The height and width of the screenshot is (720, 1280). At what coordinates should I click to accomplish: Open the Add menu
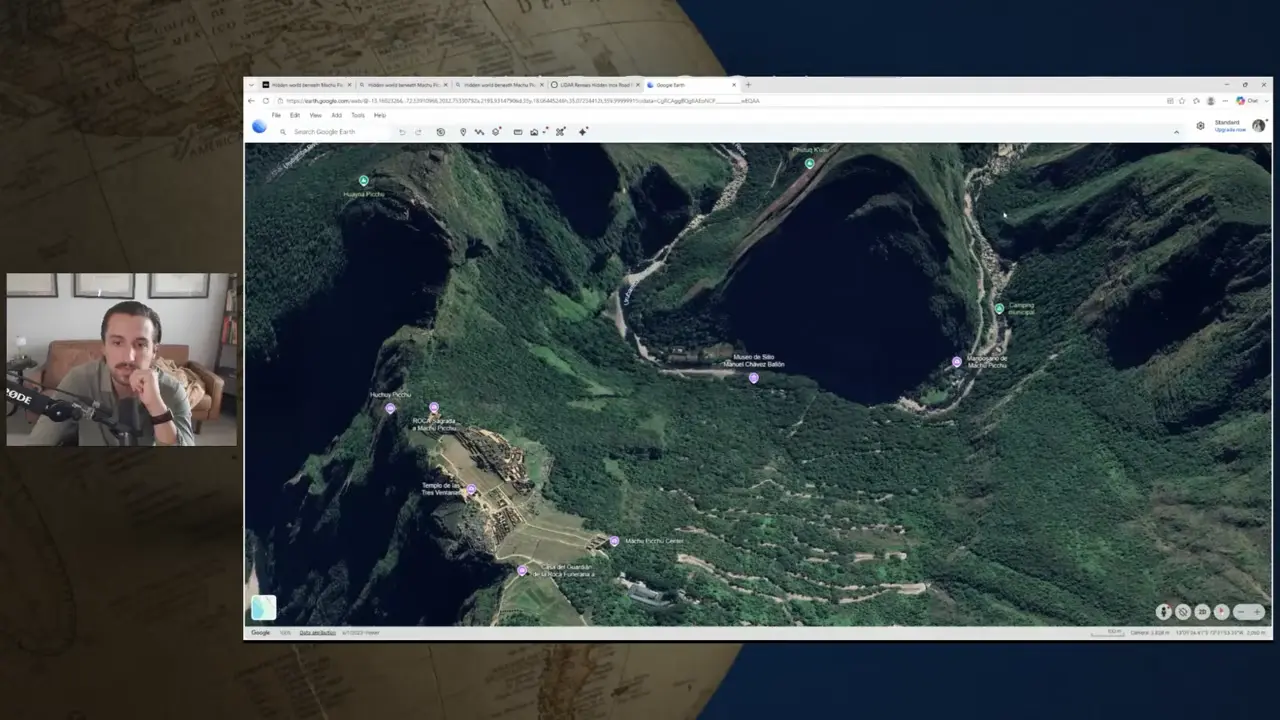tap(336, 115)
